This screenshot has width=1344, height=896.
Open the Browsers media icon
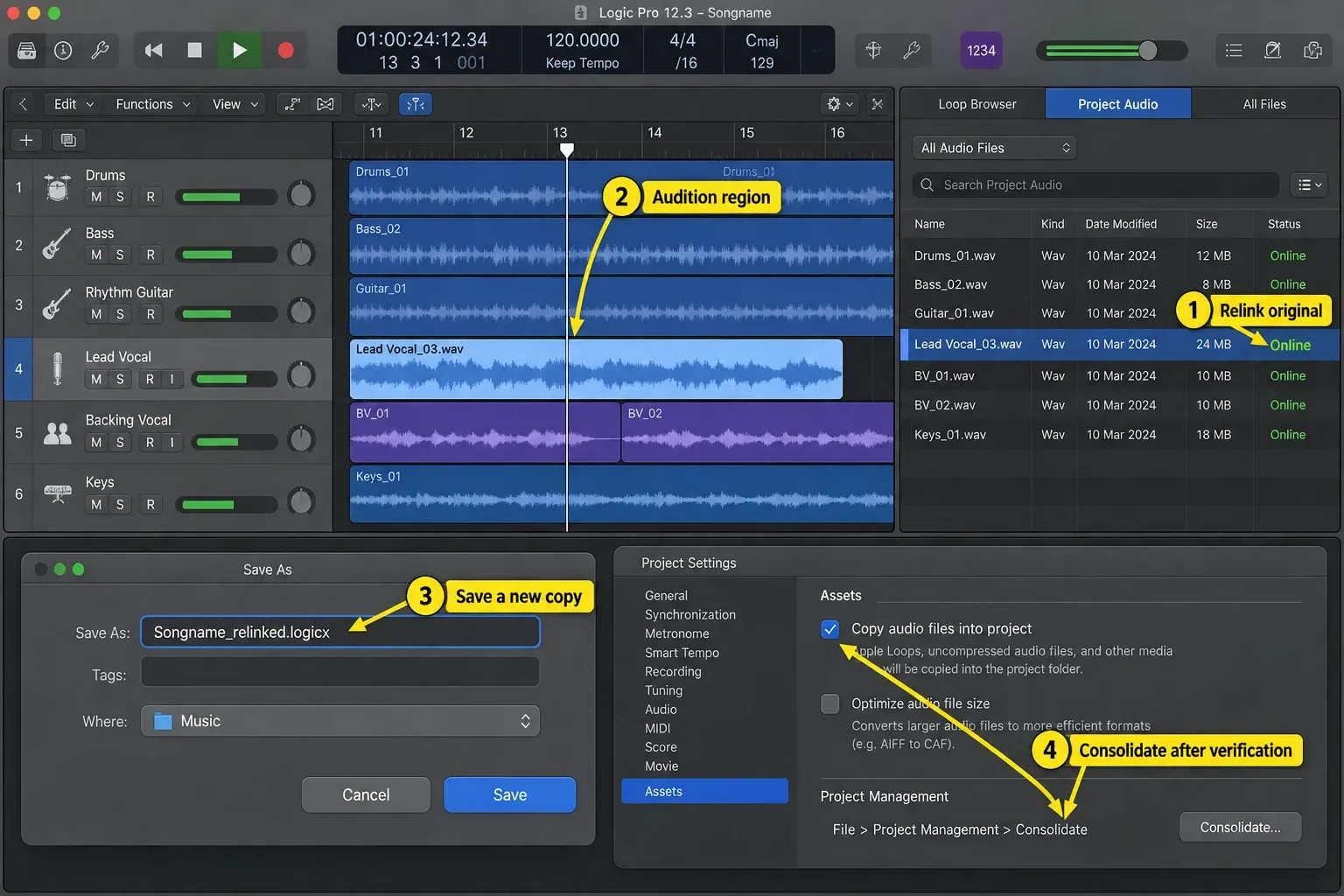tap(1312, 51)
